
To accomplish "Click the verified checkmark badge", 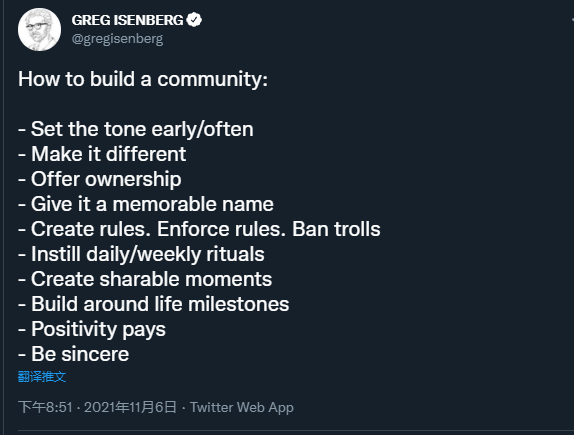I will (194, 20).
